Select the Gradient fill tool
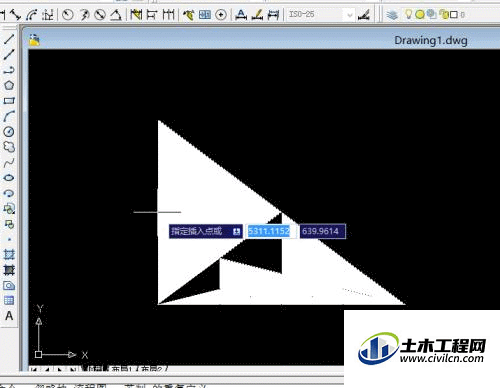The image size is (500, 388). 9,270
